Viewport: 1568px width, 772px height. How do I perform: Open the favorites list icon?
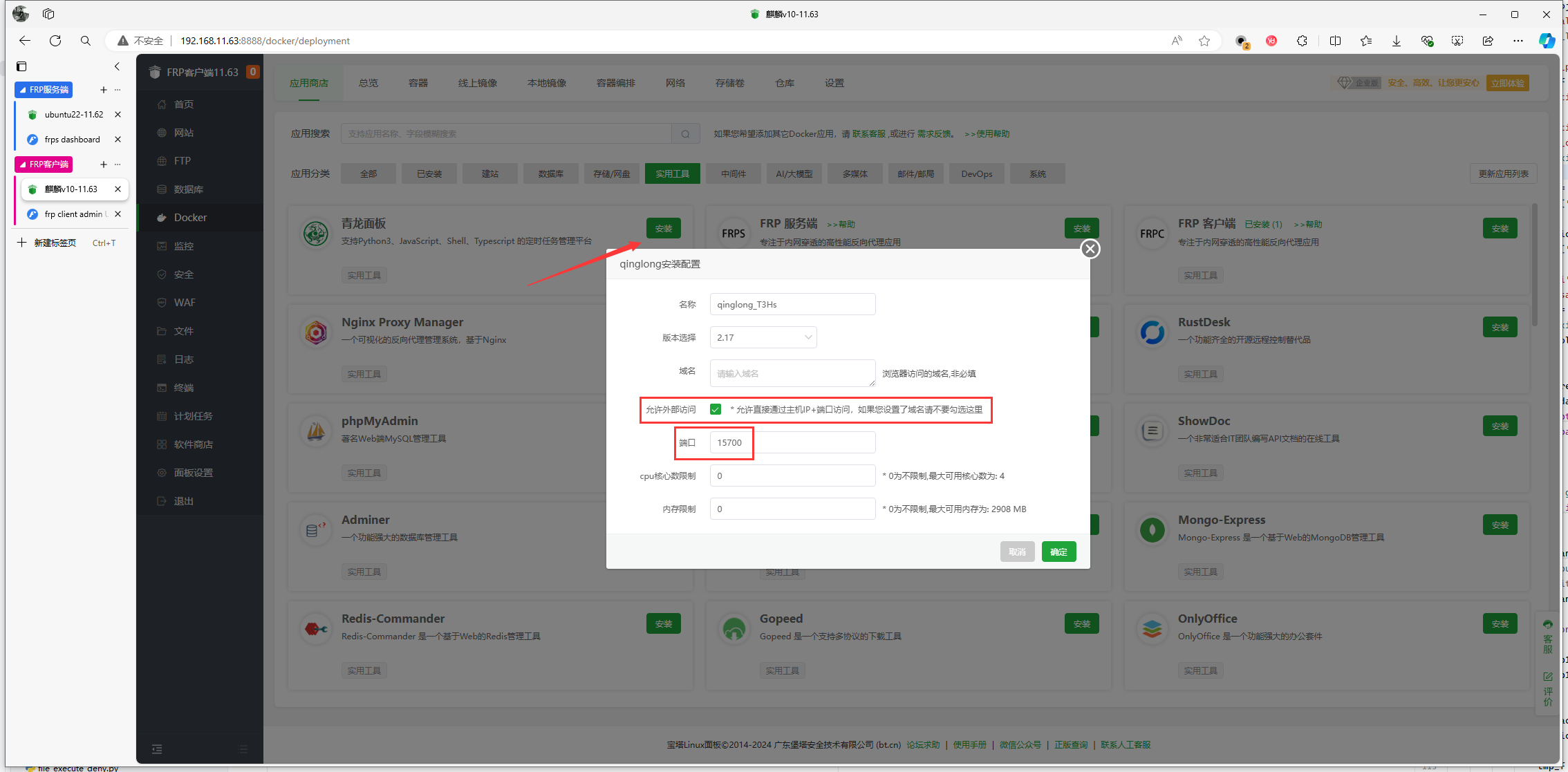coord(1366,41)
